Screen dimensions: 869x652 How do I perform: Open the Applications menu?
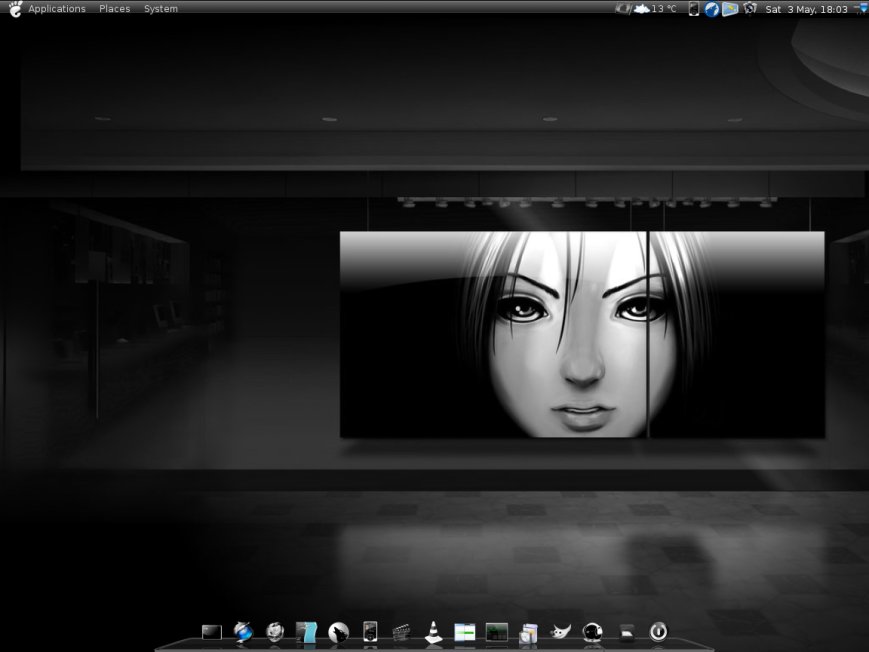pyautogui.click(x=57, y=9)
